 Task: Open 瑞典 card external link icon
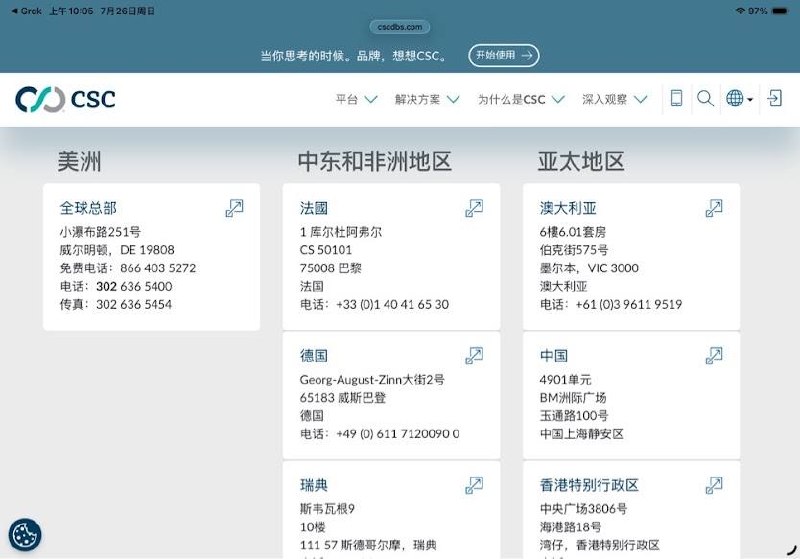tap(474, 485)
